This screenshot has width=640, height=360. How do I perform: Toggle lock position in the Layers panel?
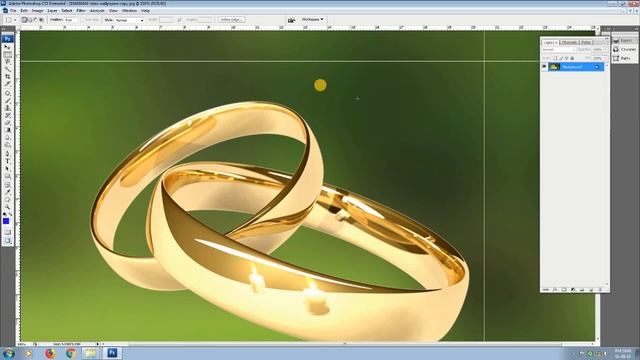point(567,58)
